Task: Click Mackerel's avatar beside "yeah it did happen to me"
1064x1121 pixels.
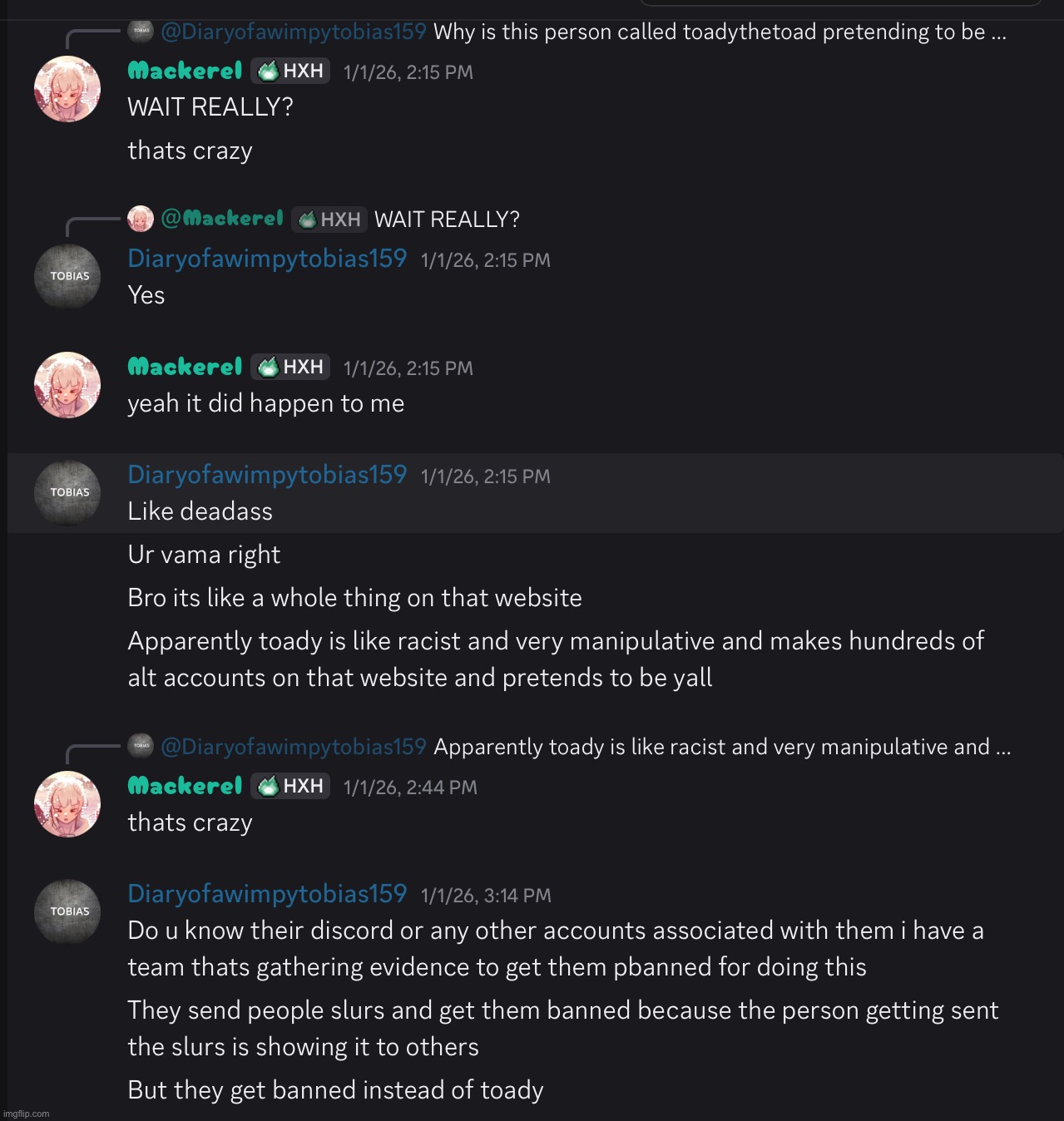Action: coord(67,385)
